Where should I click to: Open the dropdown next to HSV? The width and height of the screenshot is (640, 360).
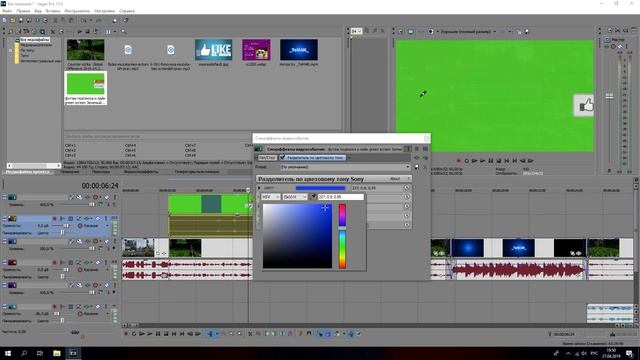295,197
